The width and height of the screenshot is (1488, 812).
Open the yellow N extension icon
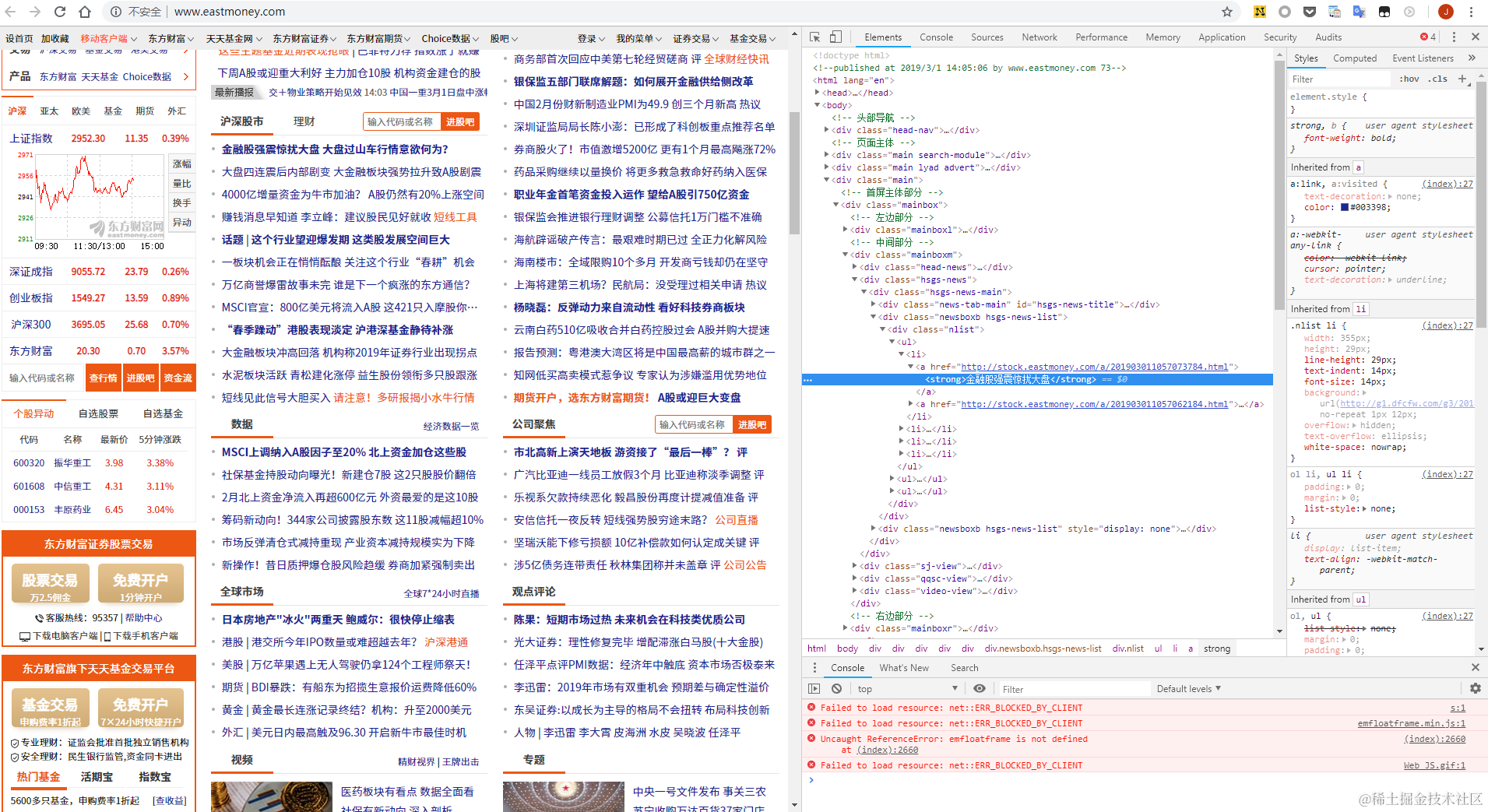(1259, 12)
